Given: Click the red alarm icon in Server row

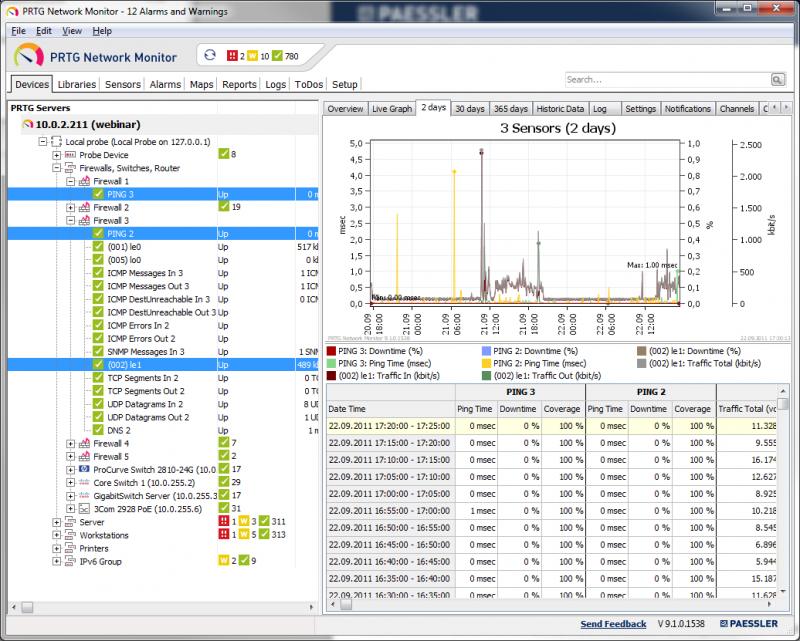Looking at the screenshot, I should point(223,521).
